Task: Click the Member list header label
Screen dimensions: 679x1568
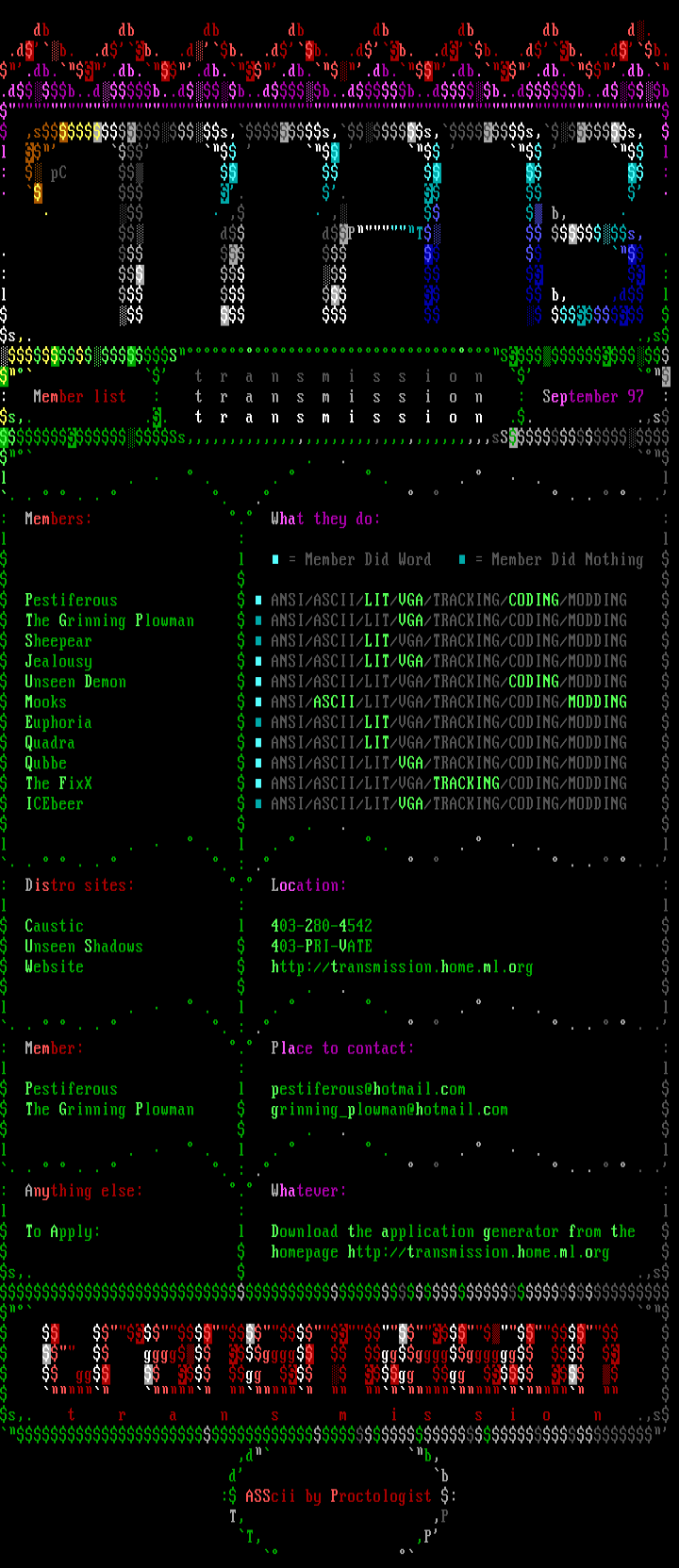Action: pos(79,397)
